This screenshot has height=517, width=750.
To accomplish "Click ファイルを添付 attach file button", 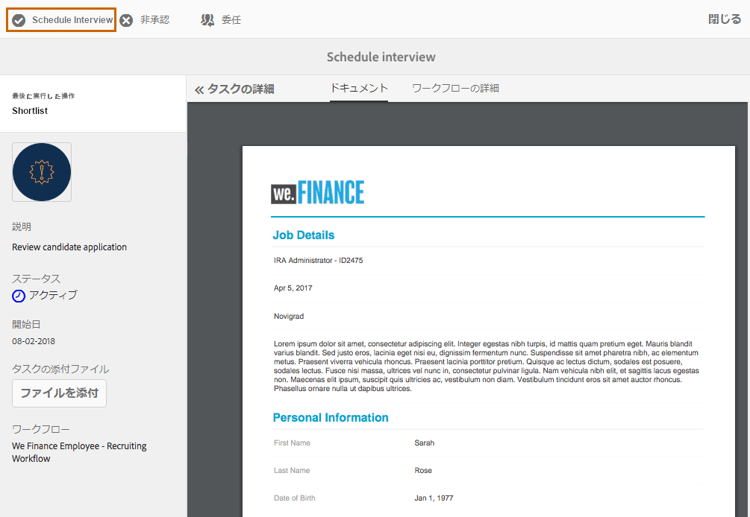I will (x=59, y=393).
